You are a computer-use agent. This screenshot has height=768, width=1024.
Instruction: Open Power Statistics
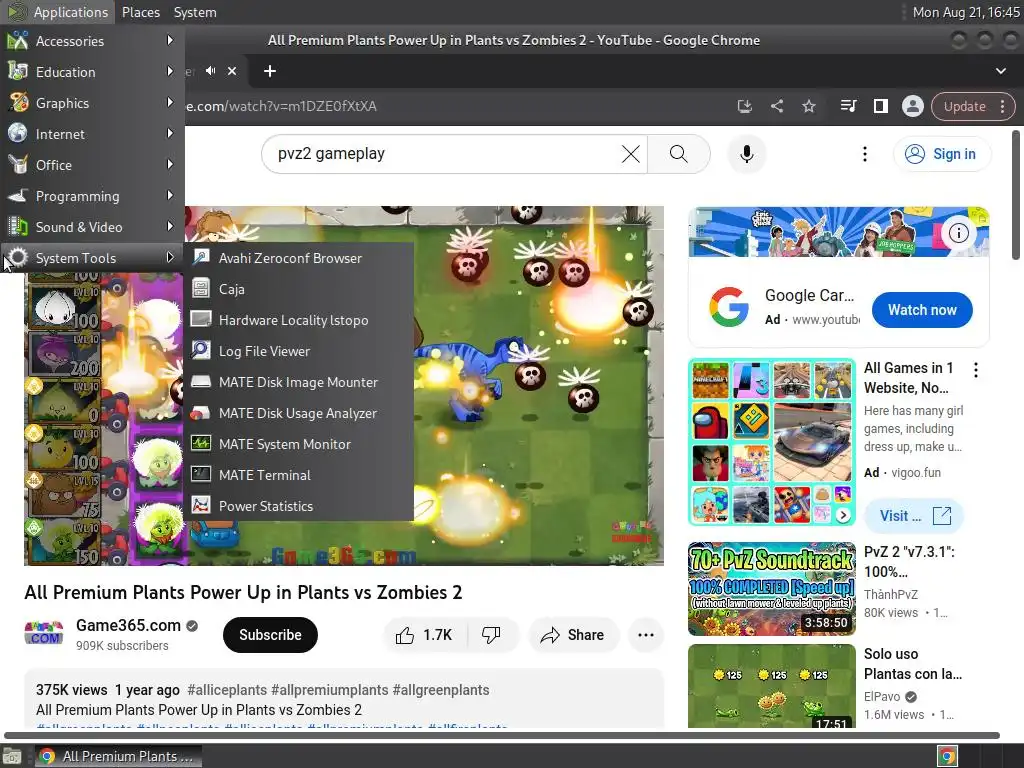click(299, 506)
